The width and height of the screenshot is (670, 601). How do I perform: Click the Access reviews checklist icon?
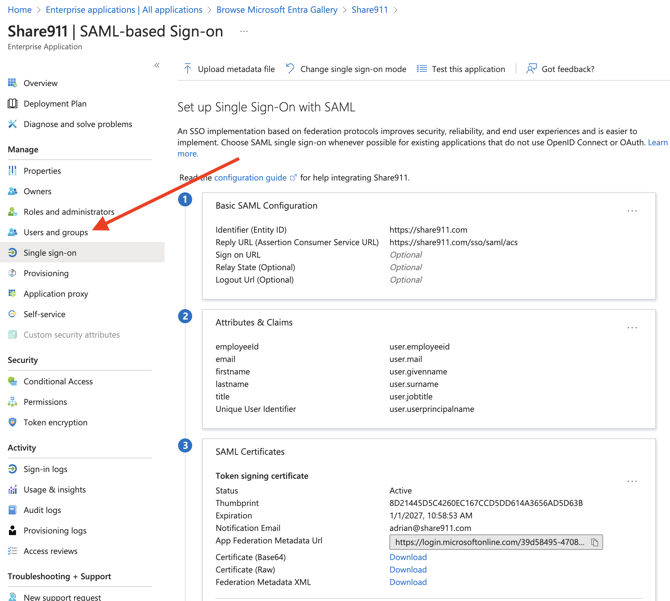coord(12,551)
